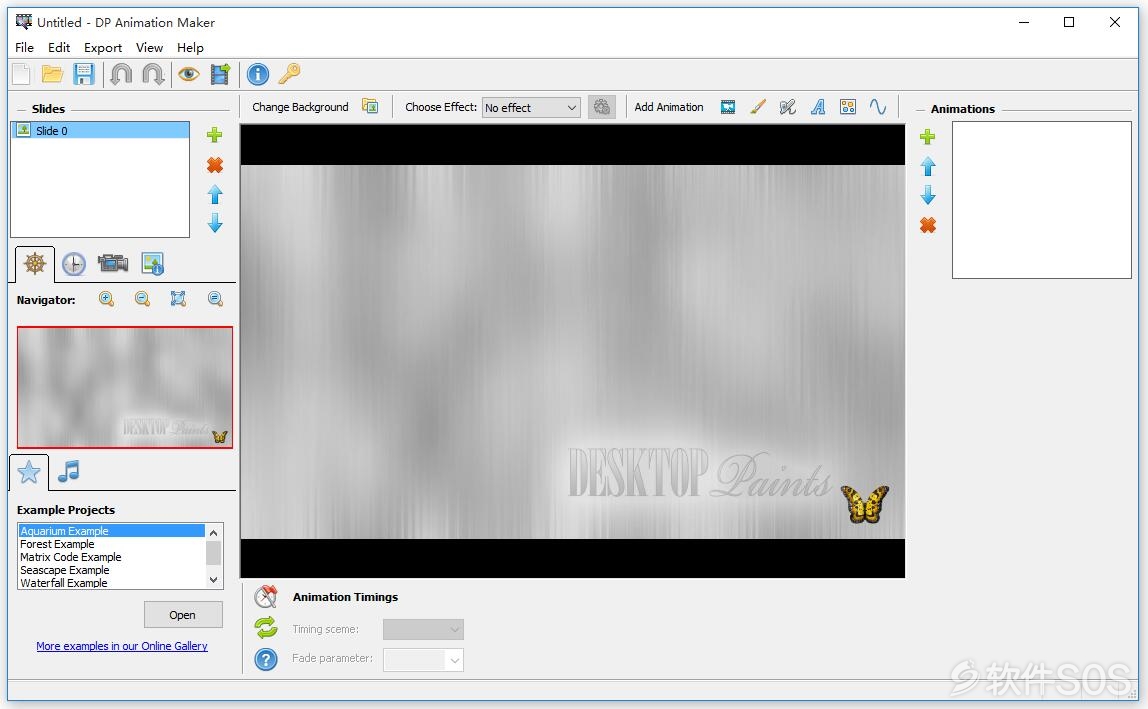Add wave animation icon
This screenshot has height=709, width=1148.
[878, 107]
